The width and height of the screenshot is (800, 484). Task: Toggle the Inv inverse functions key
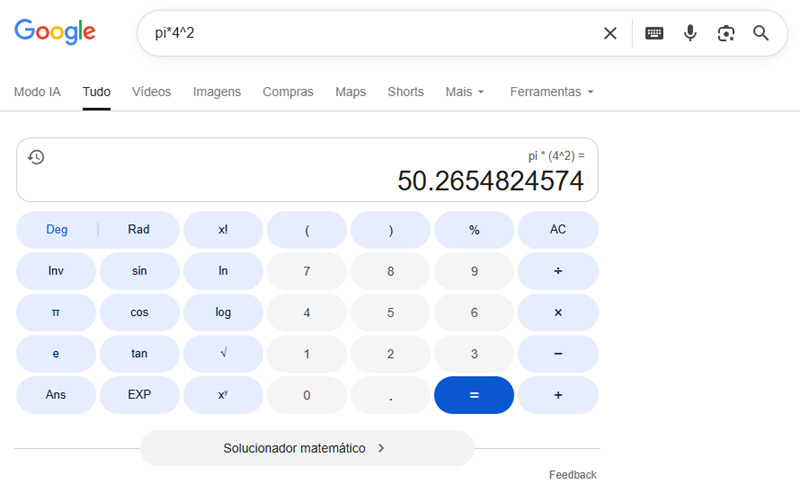coord(56,271)
